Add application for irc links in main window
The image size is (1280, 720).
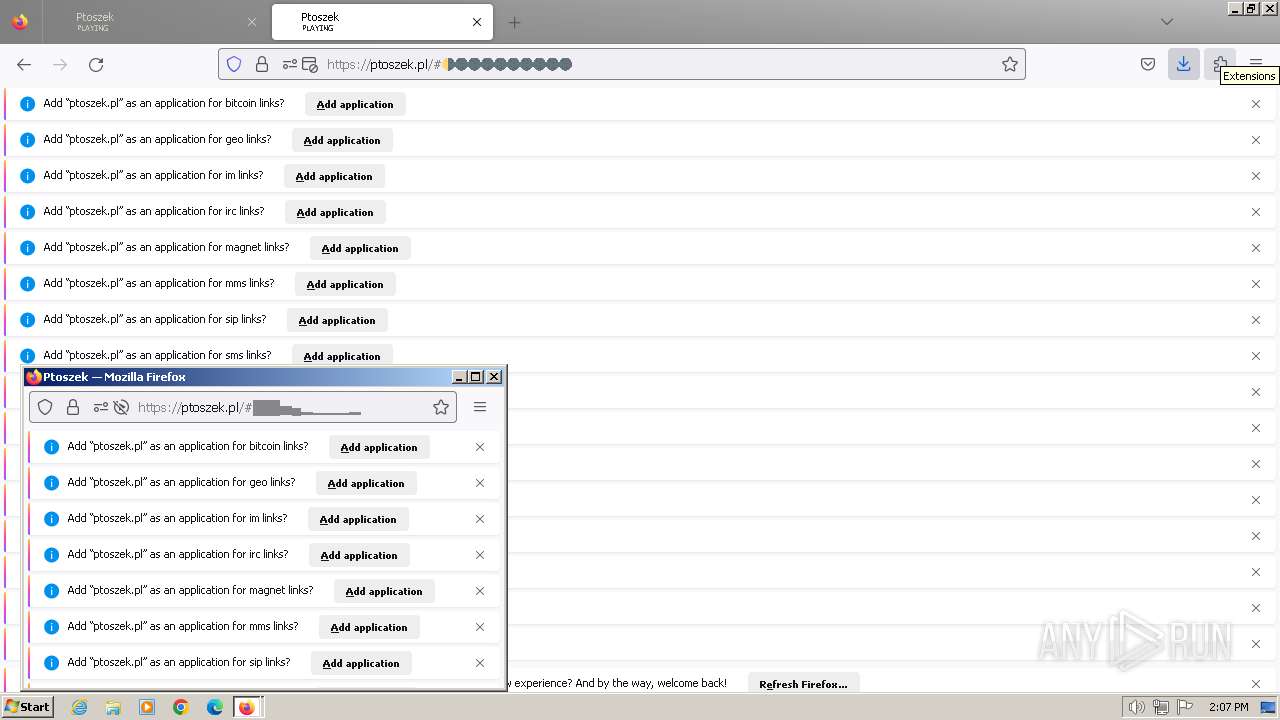335,212
